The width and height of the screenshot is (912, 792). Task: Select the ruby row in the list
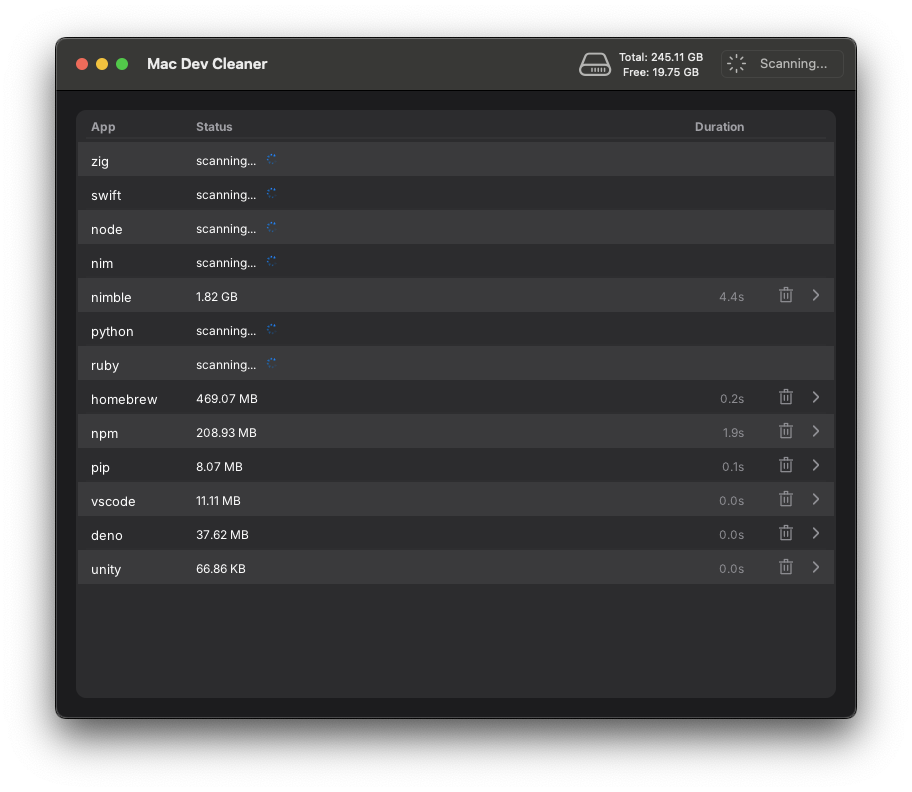(x=400, y=363)
